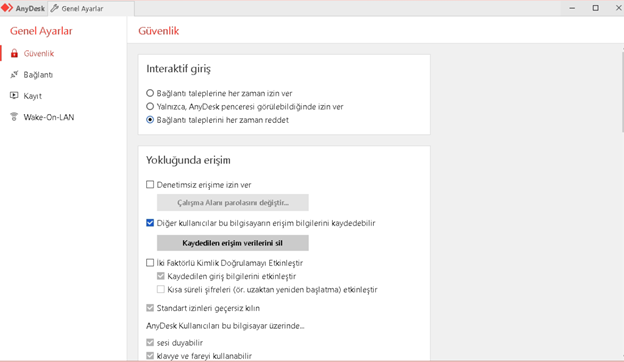This screenshot has width=624, height=362.
Task: Click the Güvenlik lock icon in sidebar
Action: click(14, 53)
